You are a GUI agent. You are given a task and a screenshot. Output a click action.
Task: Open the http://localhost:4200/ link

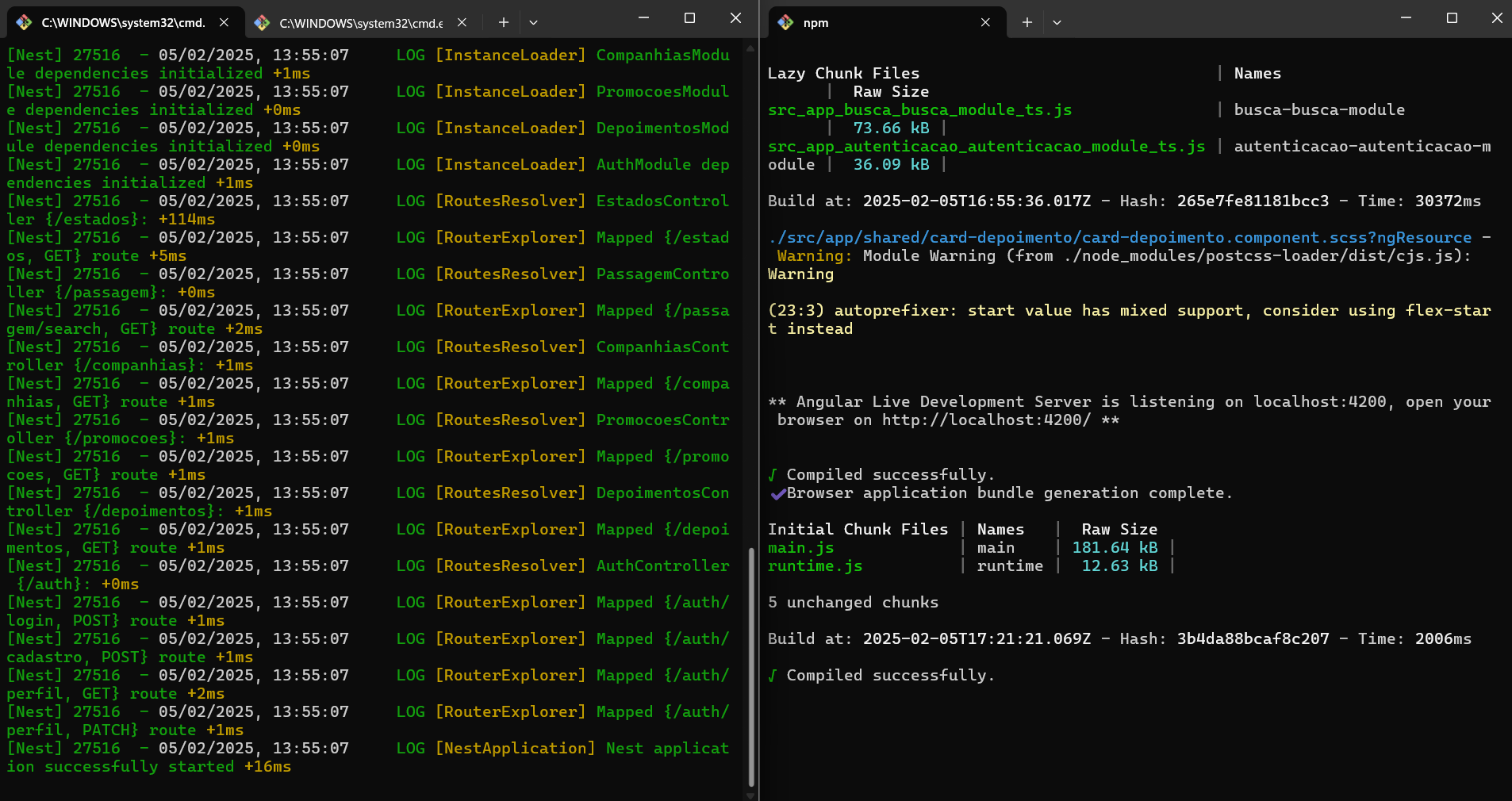(x=986, y=420)
